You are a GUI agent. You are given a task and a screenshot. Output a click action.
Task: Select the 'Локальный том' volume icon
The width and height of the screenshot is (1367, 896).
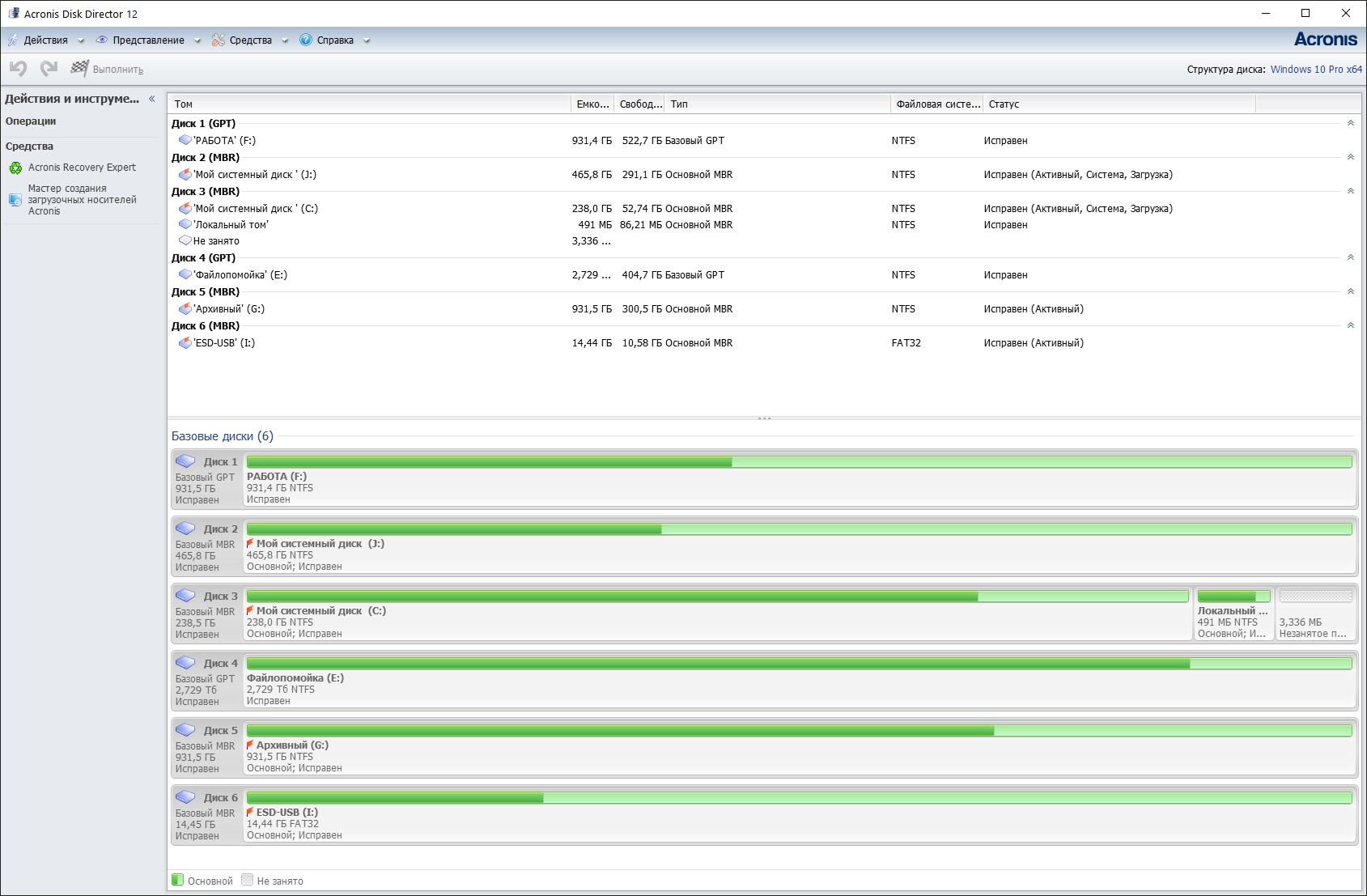coord(185,224)
